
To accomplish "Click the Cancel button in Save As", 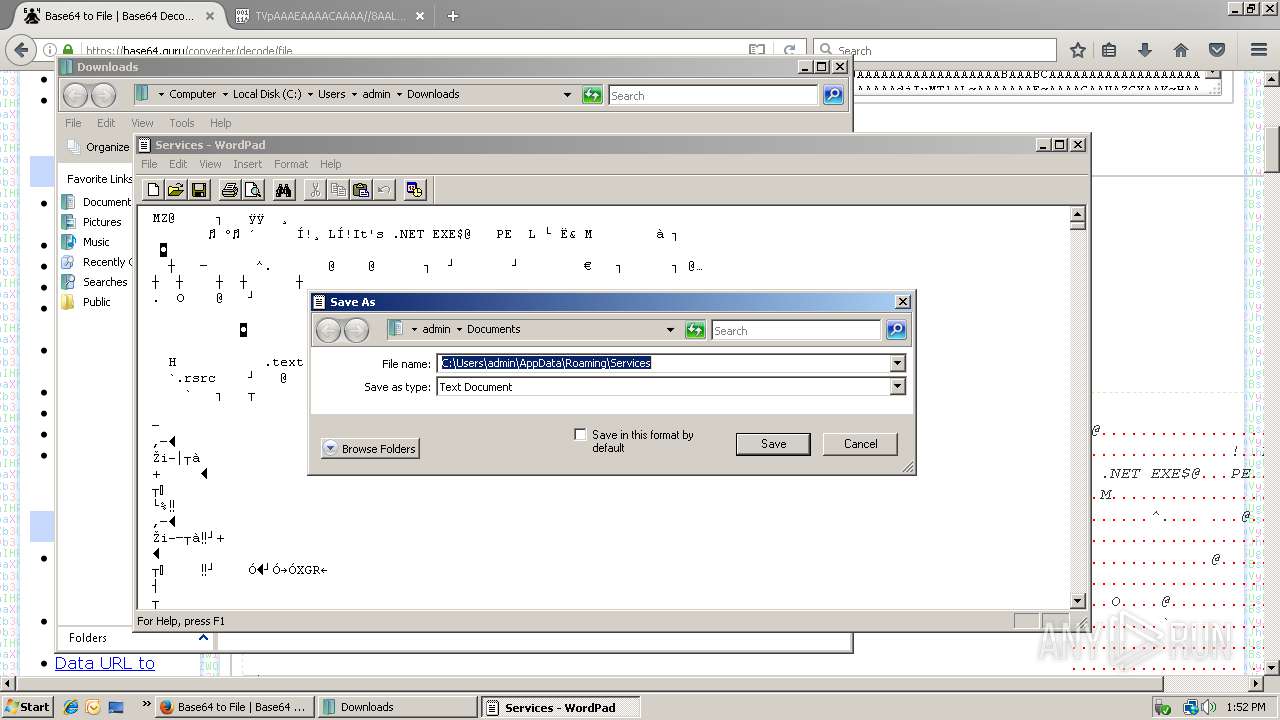I will point(860,444).
